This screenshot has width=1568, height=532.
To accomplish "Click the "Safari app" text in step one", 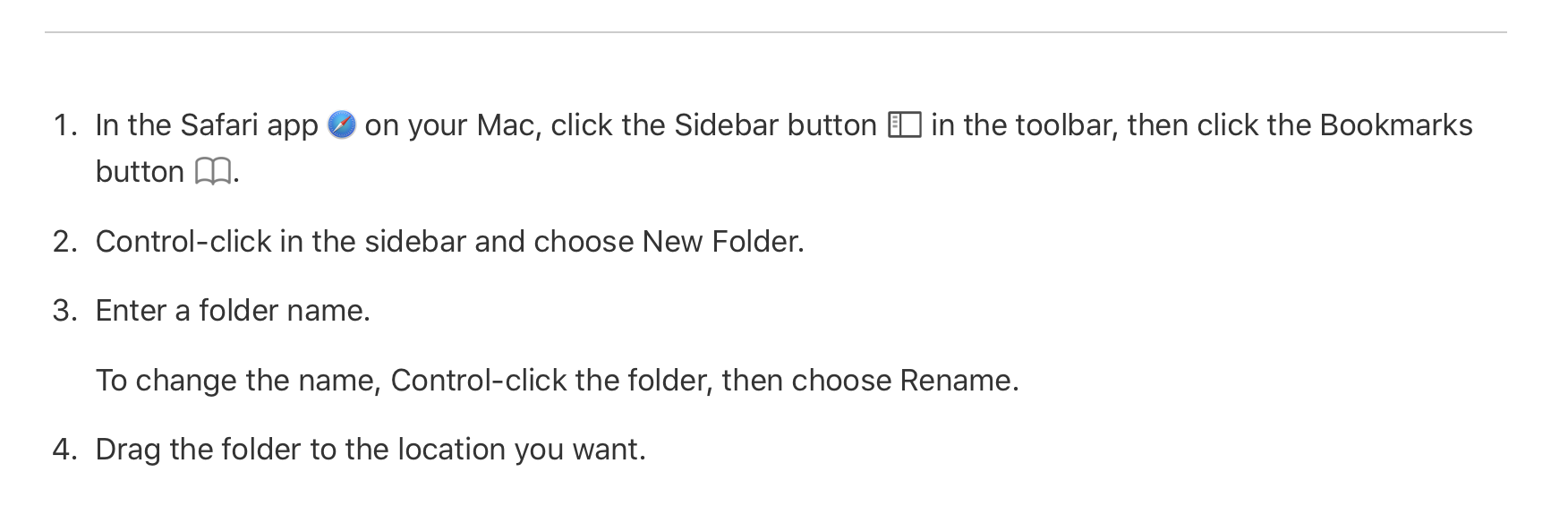I will point(249,125).
